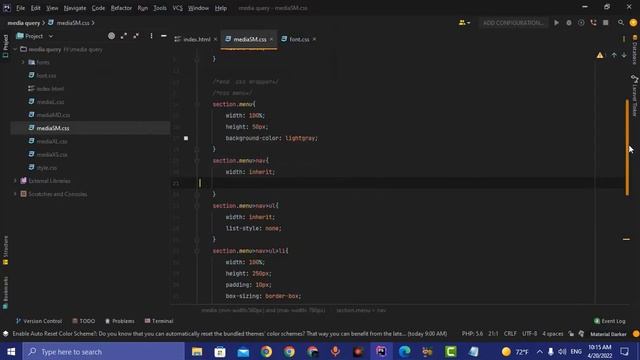Open editor tabs three-dot options
The image size is (640, 360).
tap(623, 39)
